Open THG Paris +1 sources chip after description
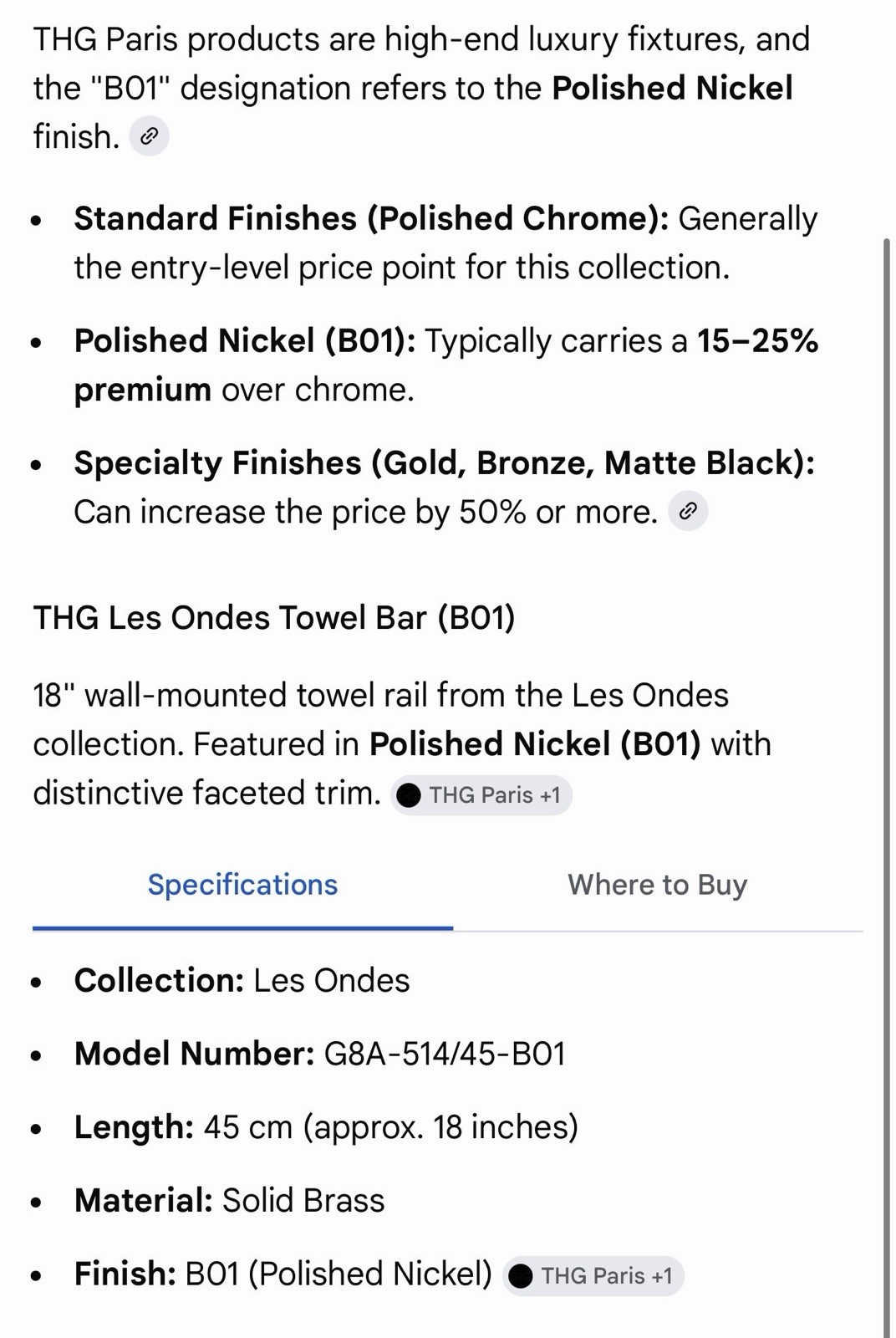This screenshot has width=896, height=1338. 481,795
